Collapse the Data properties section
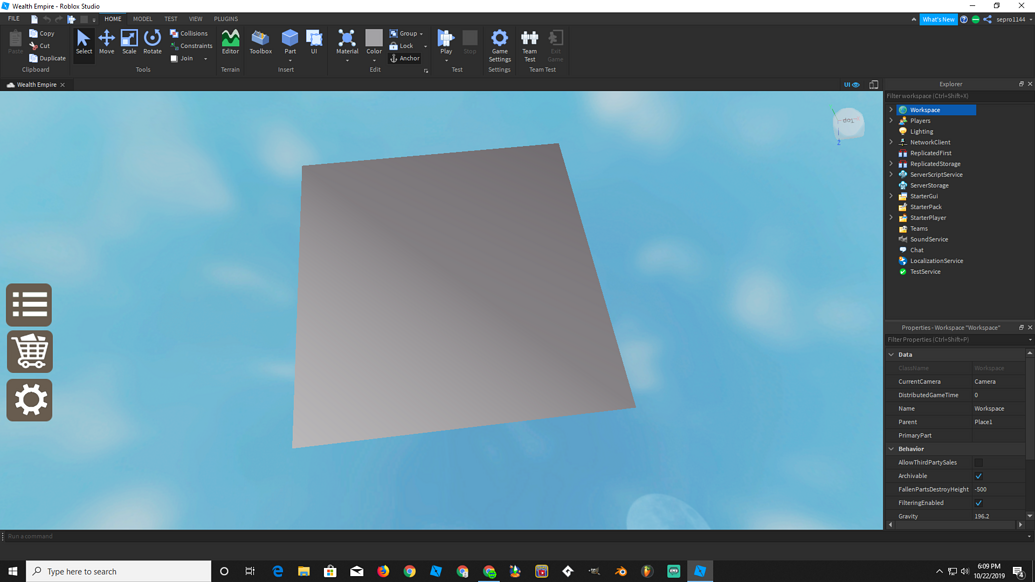Viewport: 1035px width, 582px height. tap(891, 354)
